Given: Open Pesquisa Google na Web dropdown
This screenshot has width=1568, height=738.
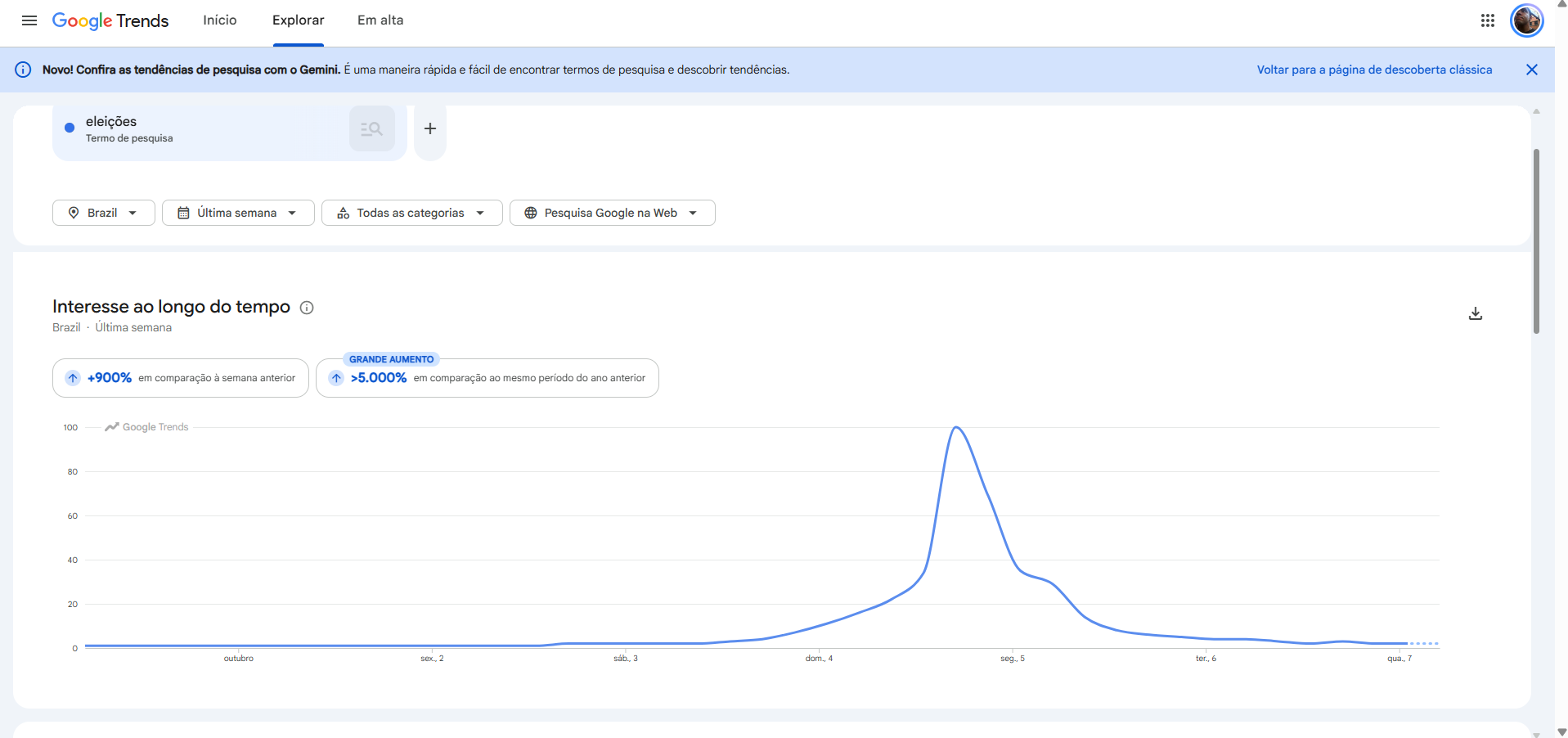Looking at the screenshot, I should coord(613,213).
